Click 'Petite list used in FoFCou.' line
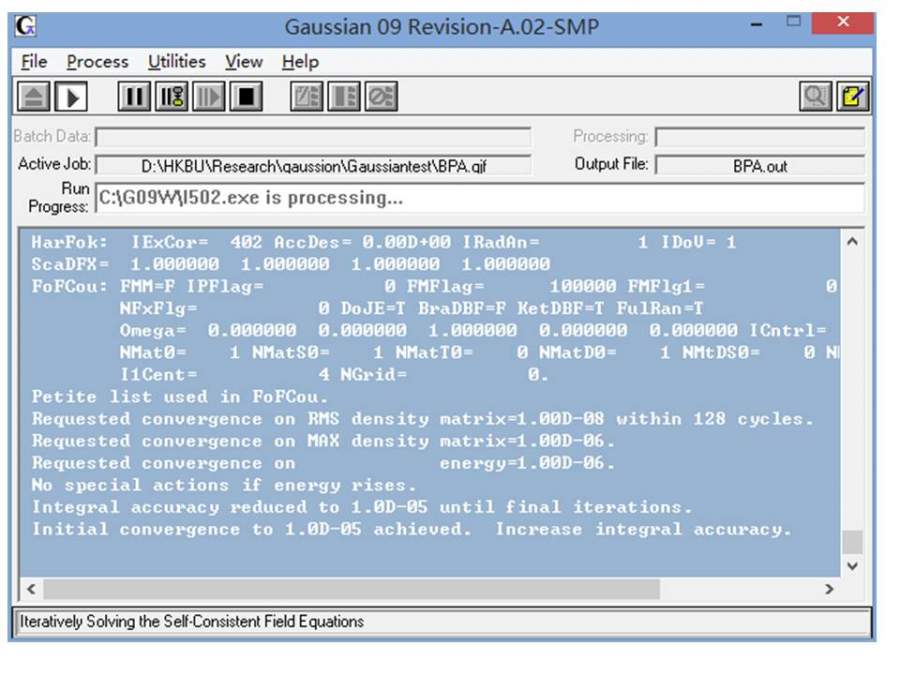This screenshot has height=675, width=900. pyautogui.click(x=180, y=397)
